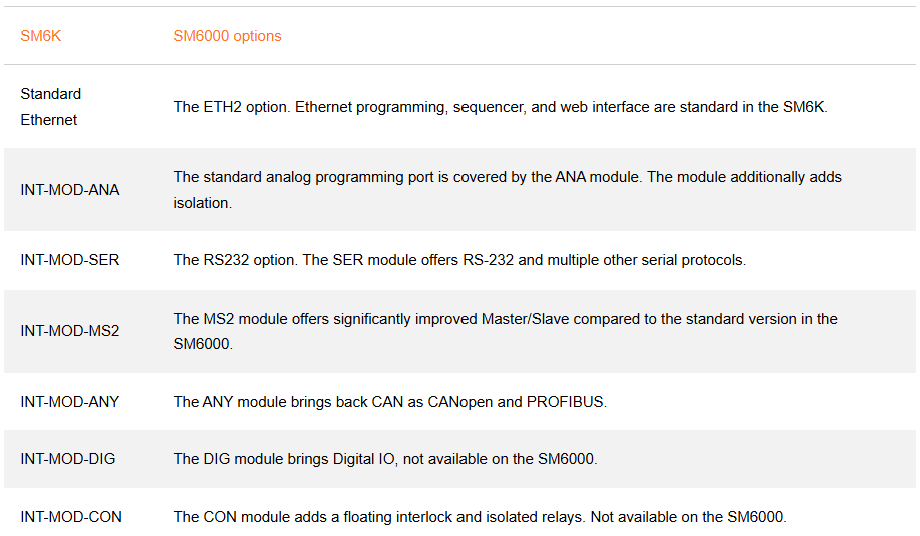The height and width of the screenshot is (536, 920).
Task: Click the MS2 Master/Slave description text
Action: click(505, 319)
